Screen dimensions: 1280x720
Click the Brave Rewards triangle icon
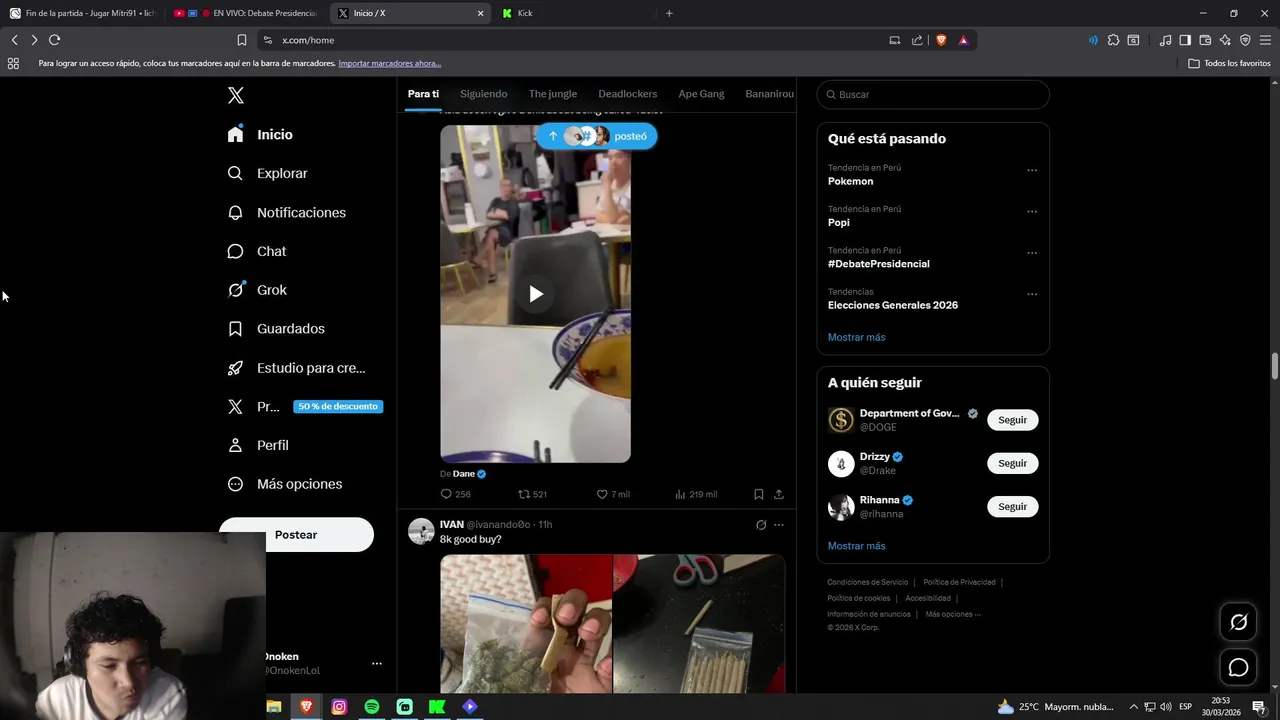click(963, 40)
